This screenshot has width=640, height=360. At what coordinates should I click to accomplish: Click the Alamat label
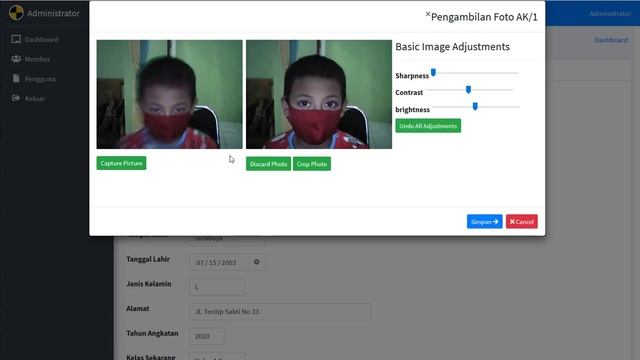138,309
